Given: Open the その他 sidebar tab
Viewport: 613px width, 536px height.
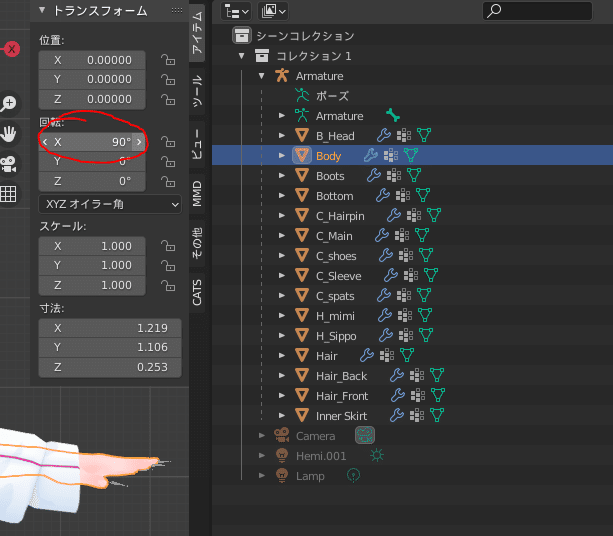Looking at the screenshot, I should [197, 243].
